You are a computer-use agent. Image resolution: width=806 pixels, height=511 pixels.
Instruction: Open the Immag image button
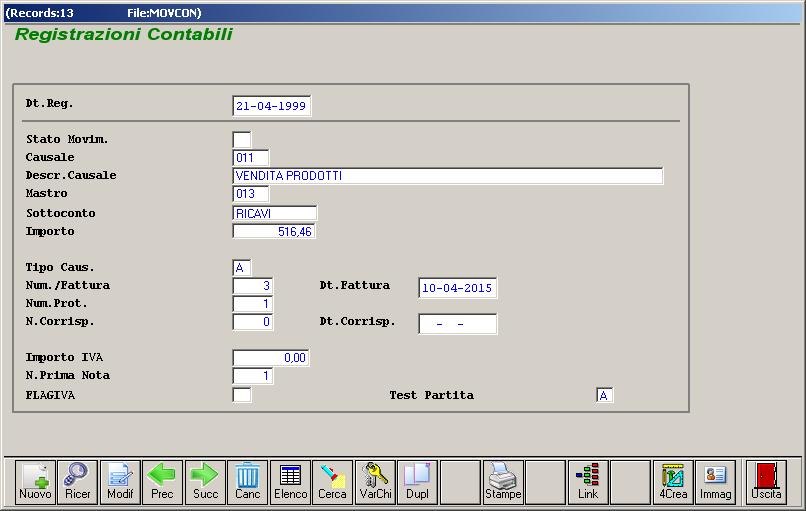click(715, 481)
